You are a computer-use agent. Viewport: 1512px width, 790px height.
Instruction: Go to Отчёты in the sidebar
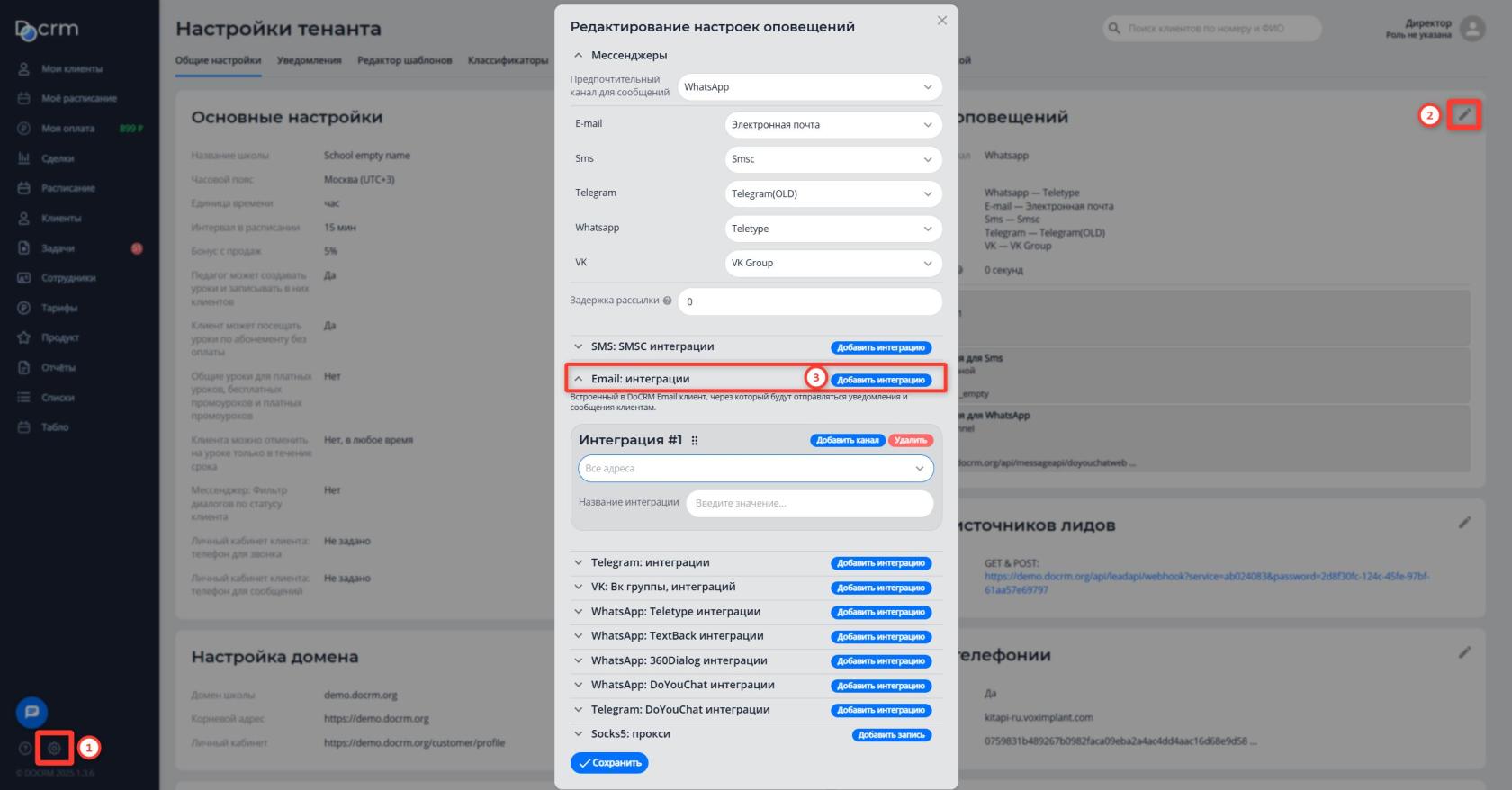point(58,367)
